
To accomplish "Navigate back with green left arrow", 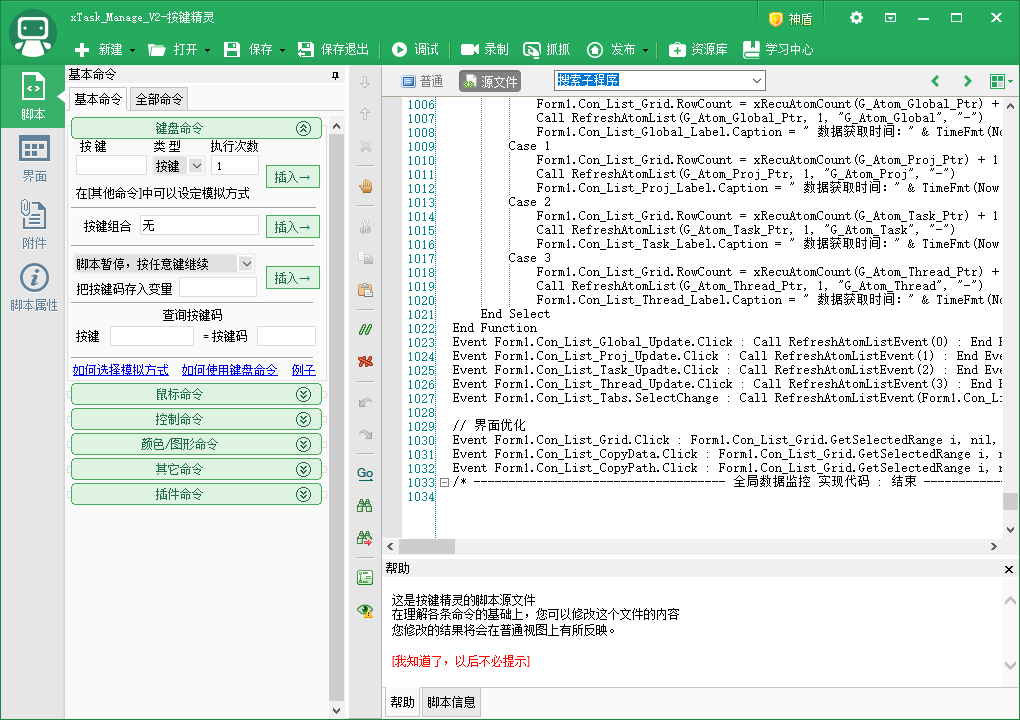I will point(935,81).
